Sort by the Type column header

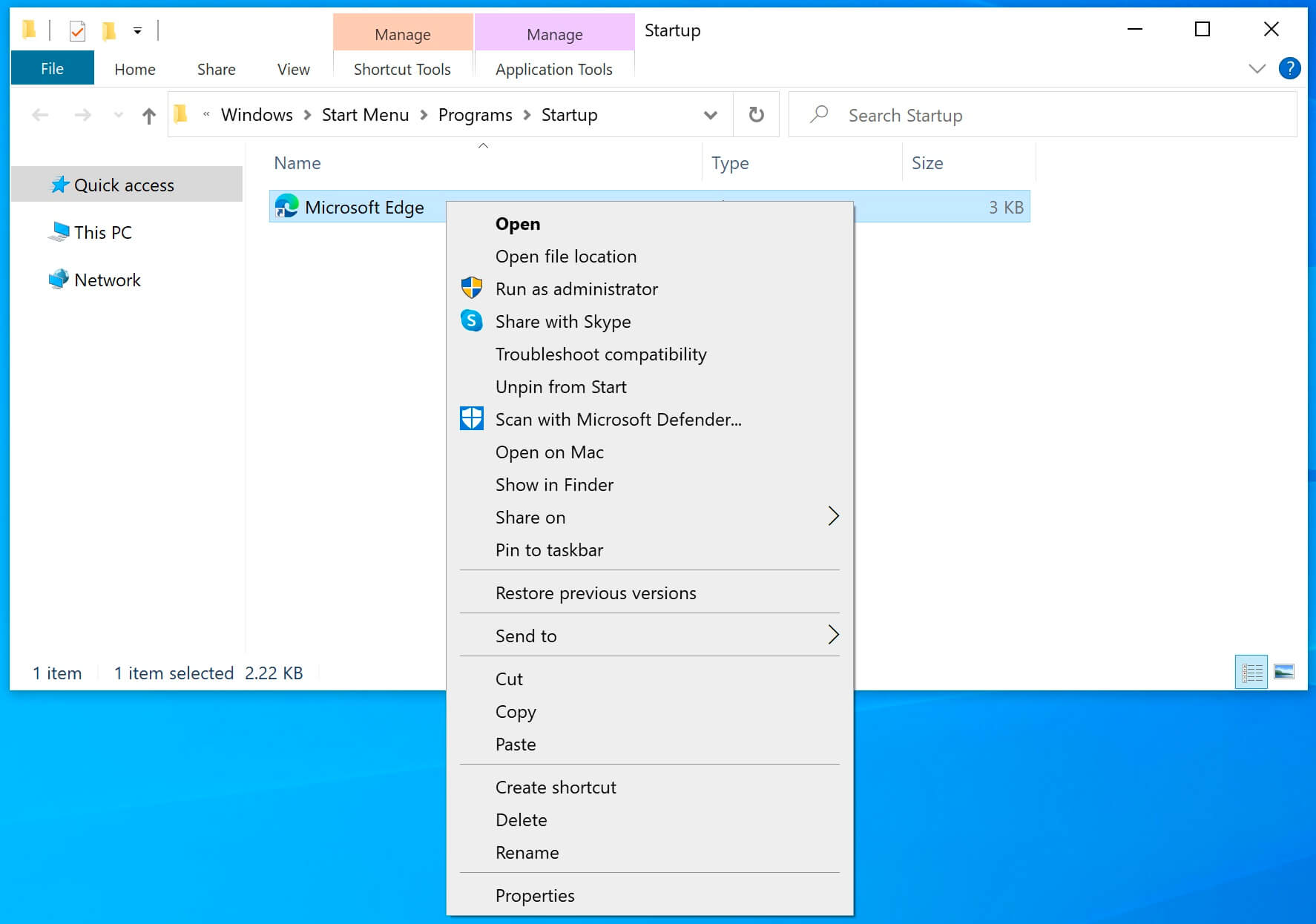pos(730,163)
